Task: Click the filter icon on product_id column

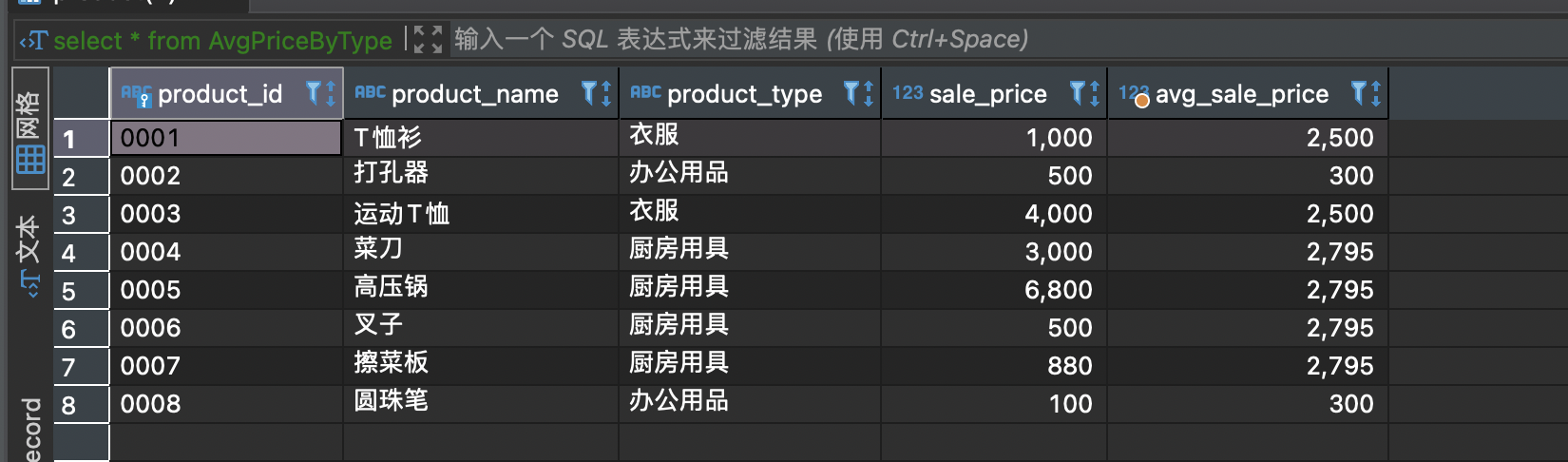Action: [313, 92]
